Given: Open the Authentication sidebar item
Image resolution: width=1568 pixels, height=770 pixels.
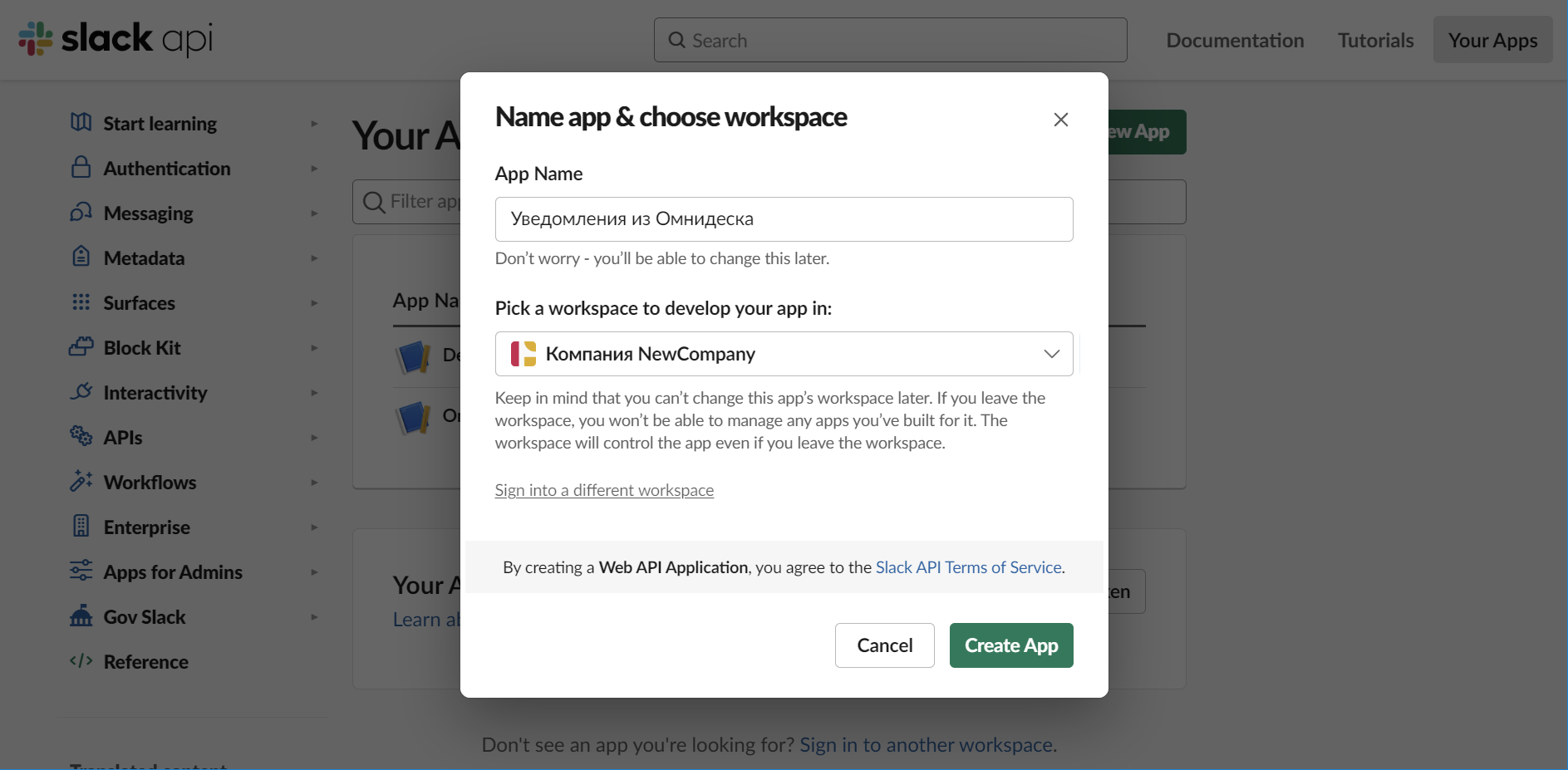Looking at the screenshot, I should click(167, 169).
